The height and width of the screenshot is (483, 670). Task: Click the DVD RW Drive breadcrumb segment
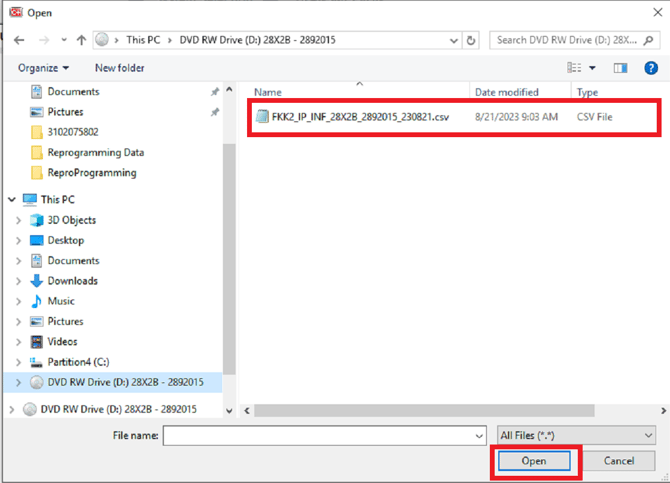257,40
